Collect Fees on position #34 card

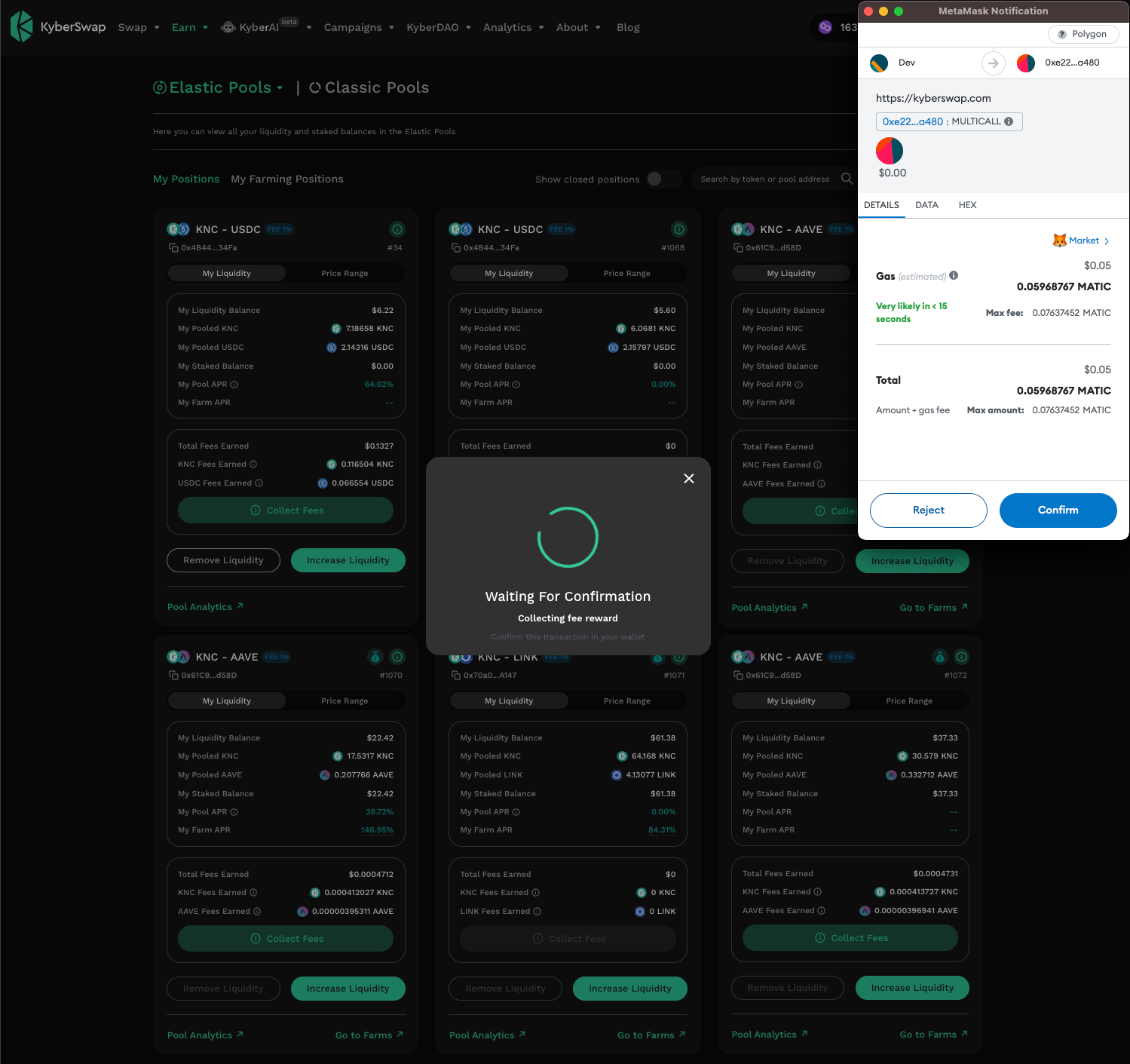[x=286, y=511]
